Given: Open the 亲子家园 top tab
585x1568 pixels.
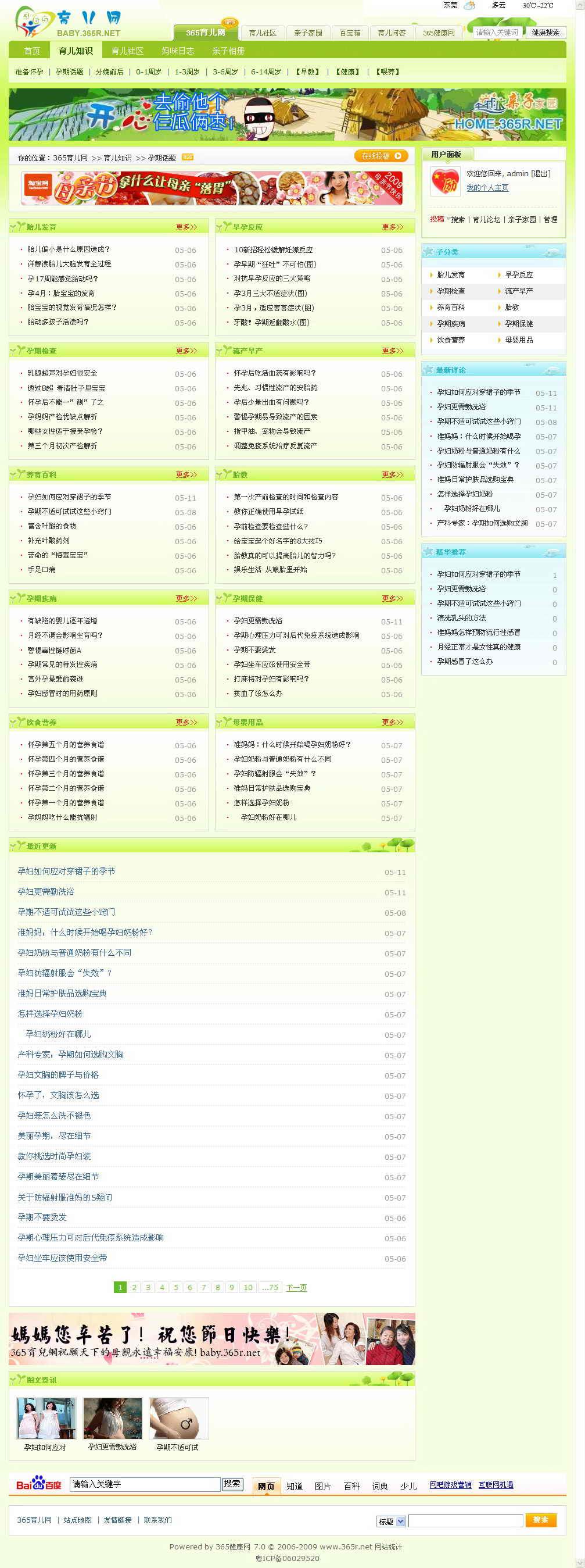Looking at the screenshot, I should click(308, 33).
